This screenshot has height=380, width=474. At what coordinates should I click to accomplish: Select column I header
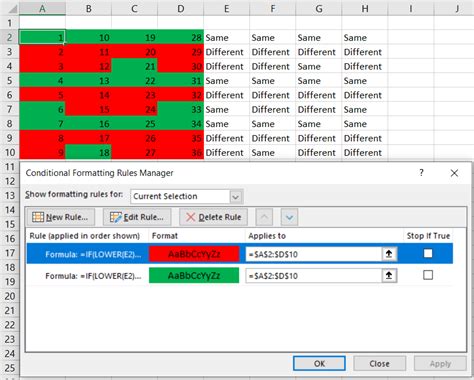pos(411,8)
